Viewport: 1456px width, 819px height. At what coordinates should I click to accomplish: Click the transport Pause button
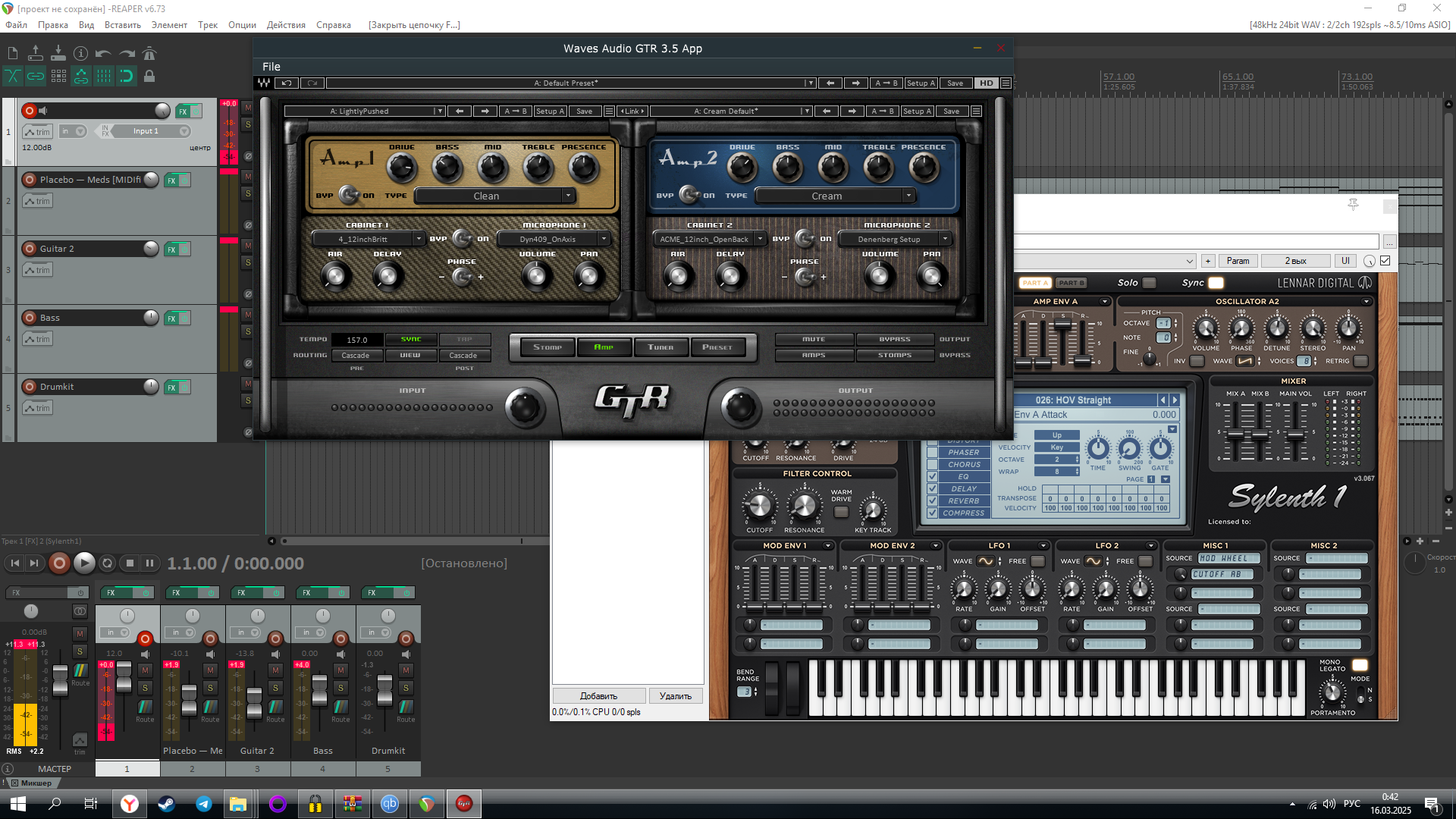pos(149,563)
